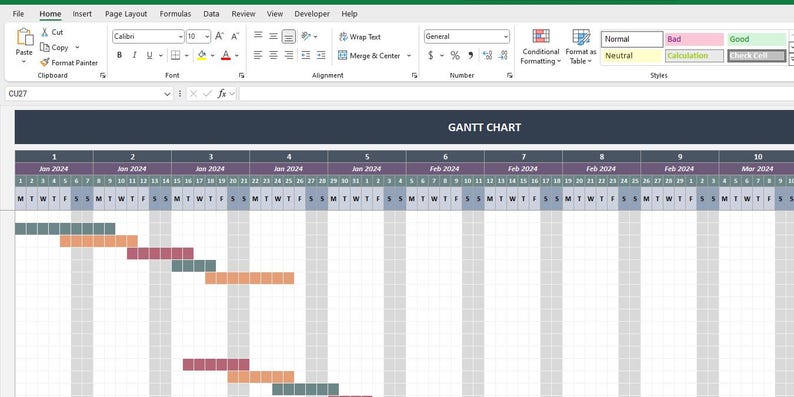794x397 pixels.
Task: Click Merge & Center button
Action: coord(369,56)
